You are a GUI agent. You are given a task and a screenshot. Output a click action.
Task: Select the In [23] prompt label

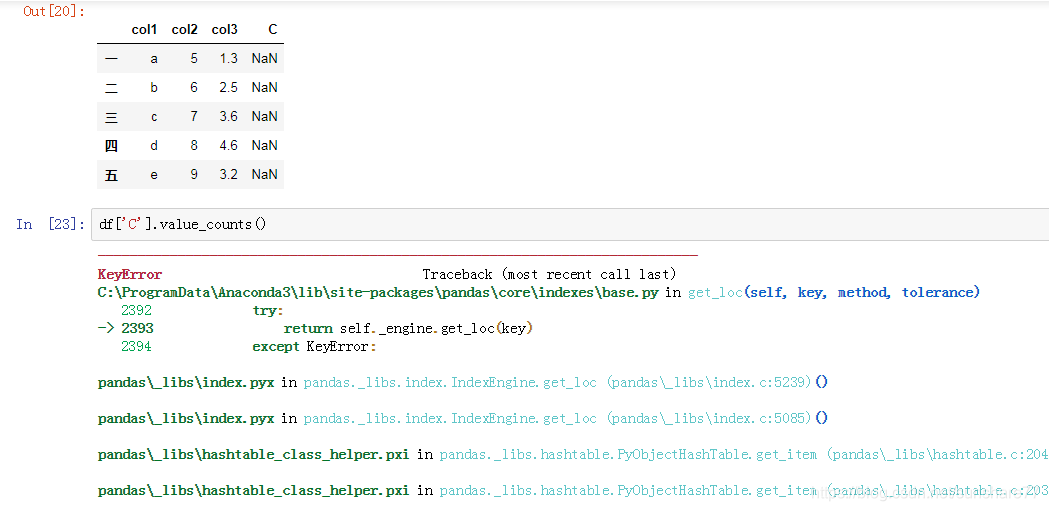[x=51, y=224]
